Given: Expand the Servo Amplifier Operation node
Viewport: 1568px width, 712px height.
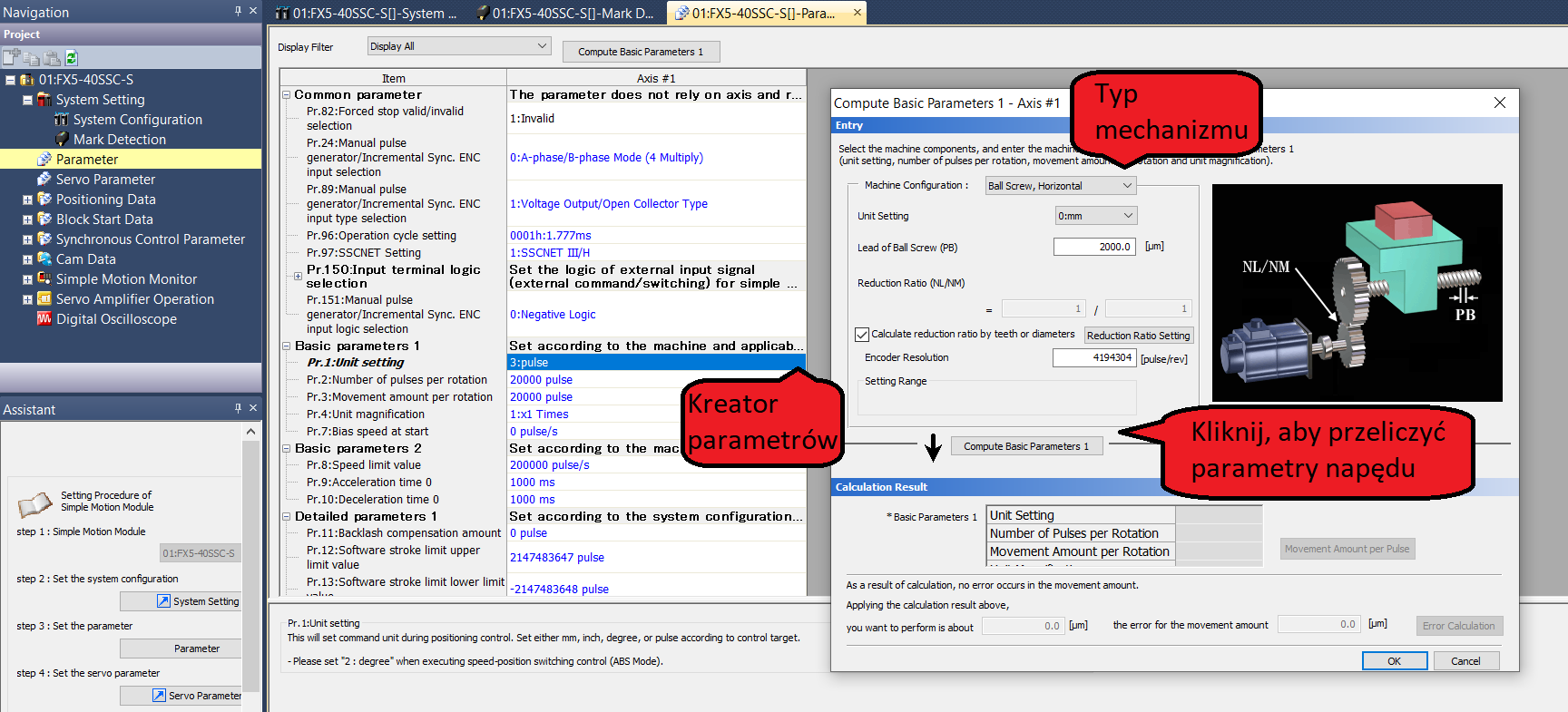Looking at the screenshot, I should tap(27, 299).
